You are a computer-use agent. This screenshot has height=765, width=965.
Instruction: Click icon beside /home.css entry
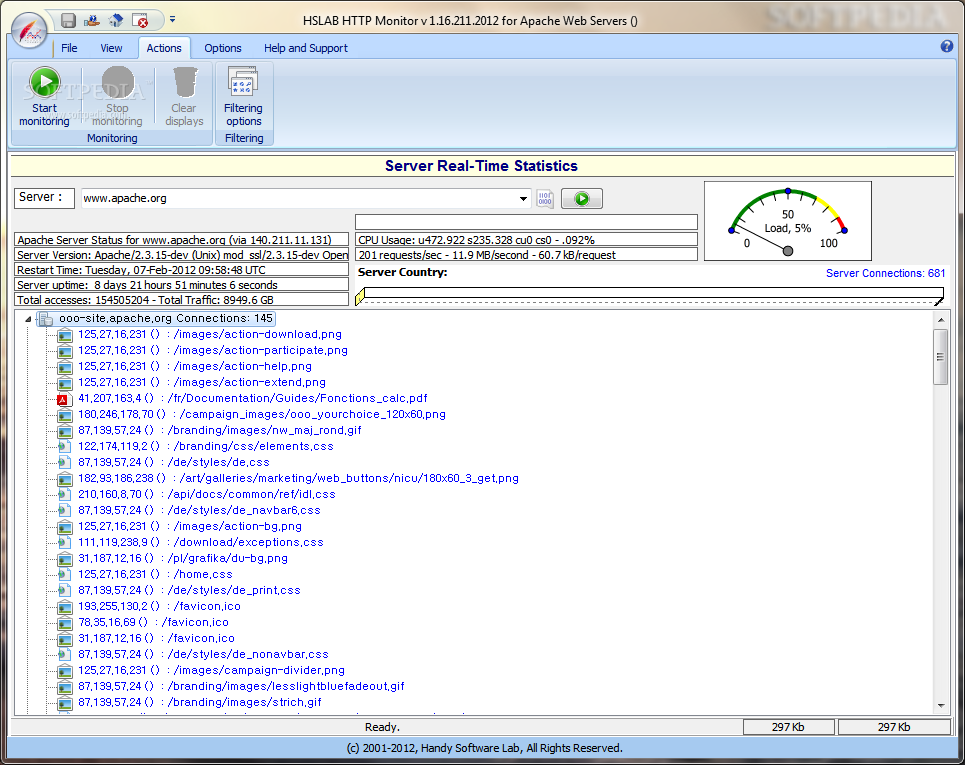click(x=65, y=574)
